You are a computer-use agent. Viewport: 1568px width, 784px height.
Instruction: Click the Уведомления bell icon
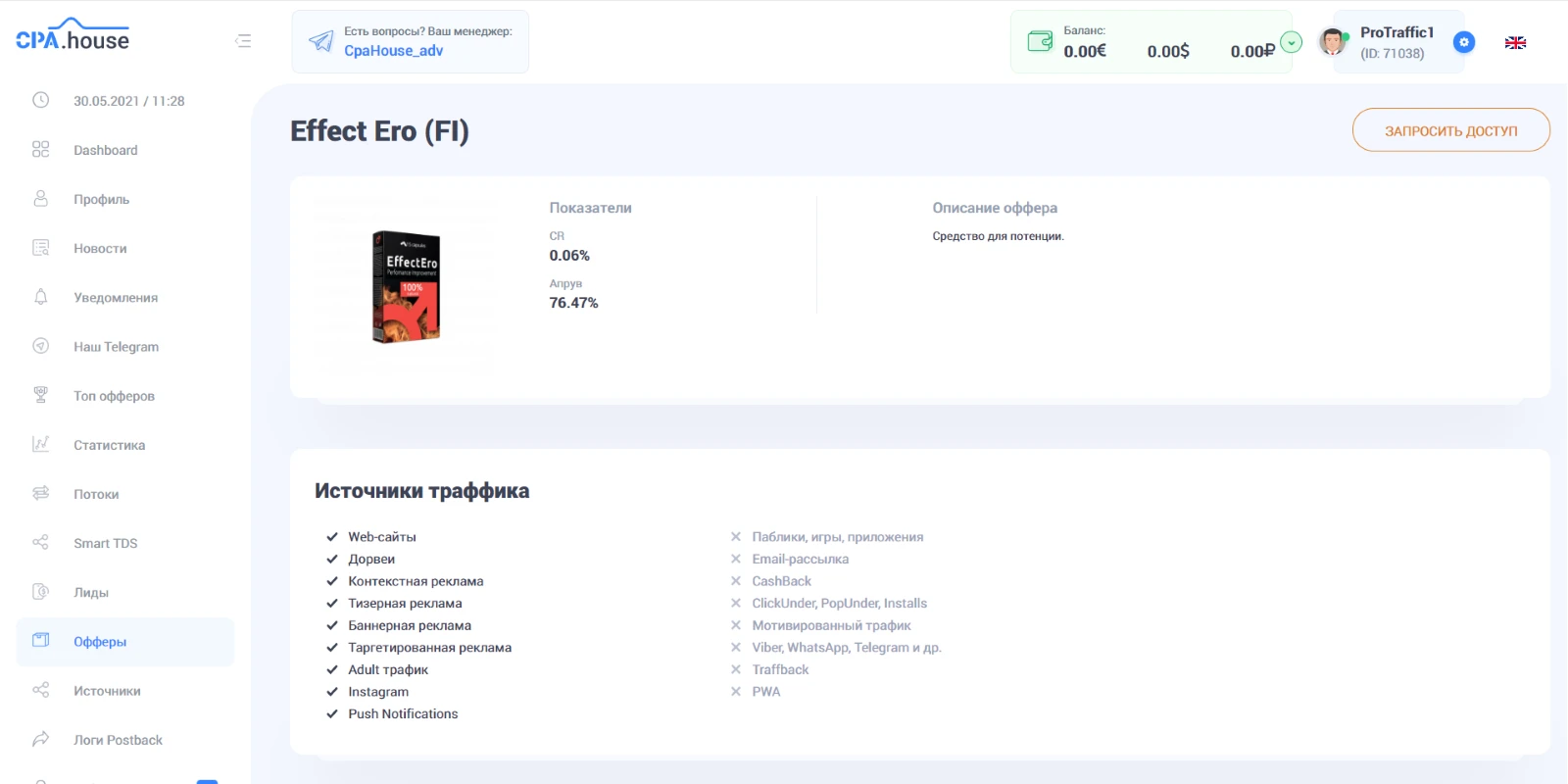(40, 296)
